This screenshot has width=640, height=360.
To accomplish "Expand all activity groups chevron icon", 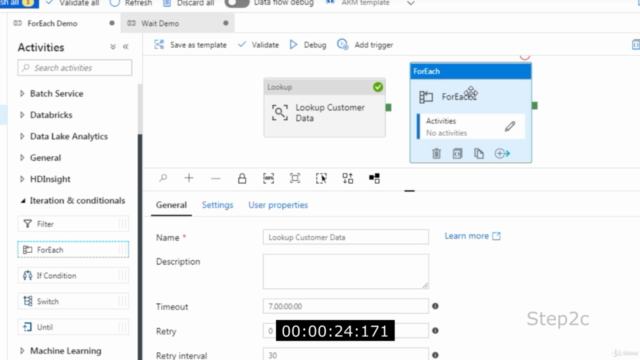I will pyautogui.click(x=113, y=47).
